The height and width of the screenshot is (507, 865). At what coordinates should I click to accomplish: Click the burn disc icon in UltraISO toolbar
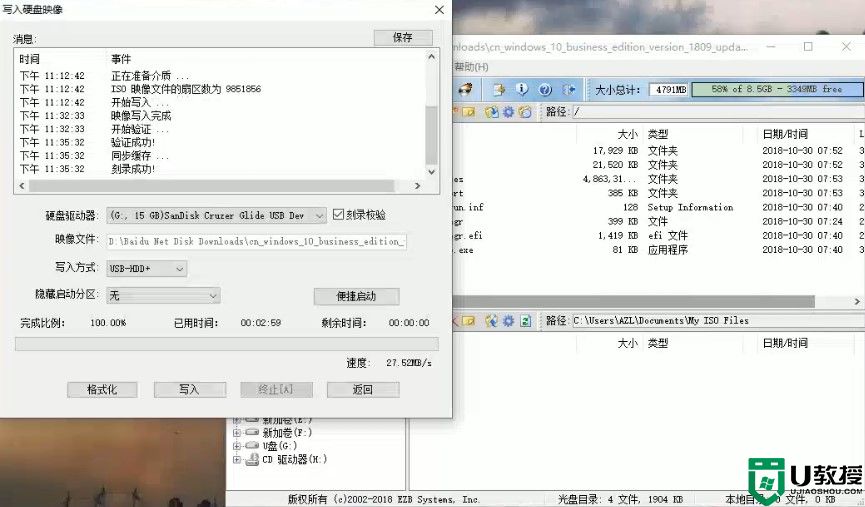tap(466, 89)
